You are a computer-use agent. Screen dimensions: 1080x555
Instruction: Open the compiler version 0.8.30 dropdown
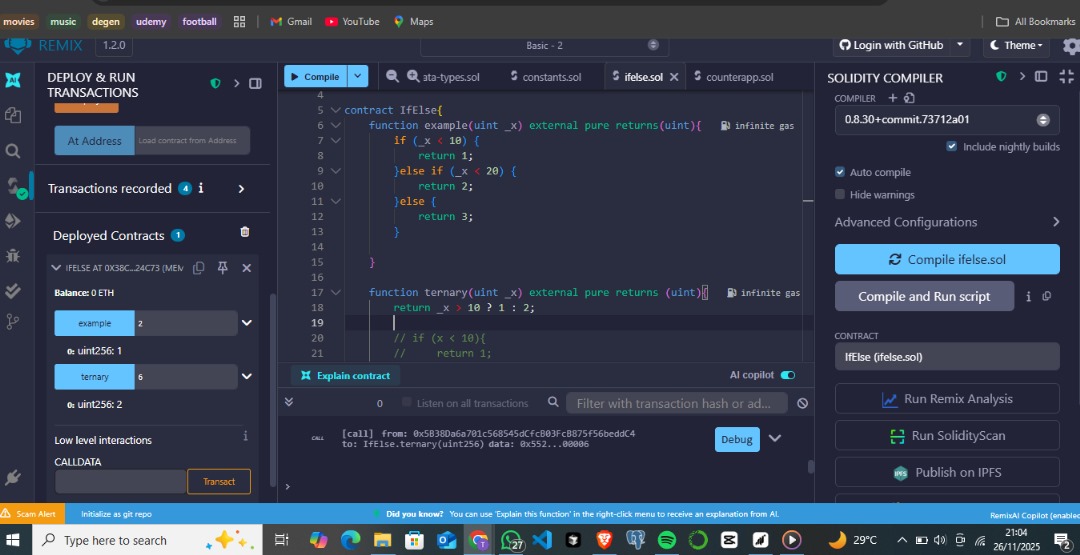click(946, 119)
